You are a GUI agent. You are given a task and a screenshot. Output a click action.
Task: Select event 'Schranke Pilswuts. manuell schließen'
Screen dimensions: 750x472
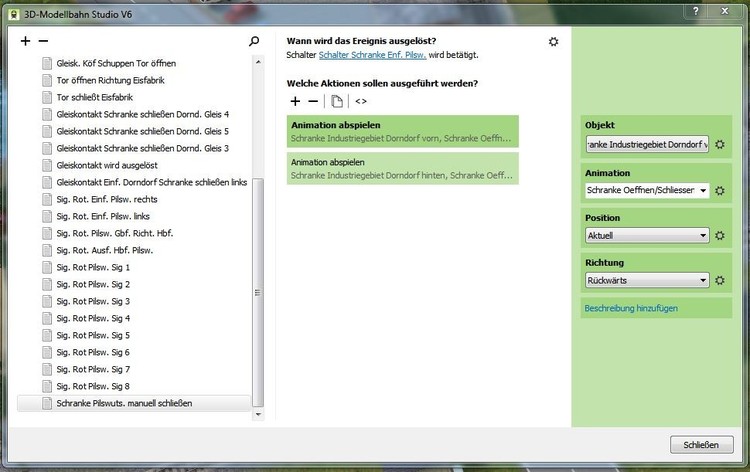click(133, 403)
